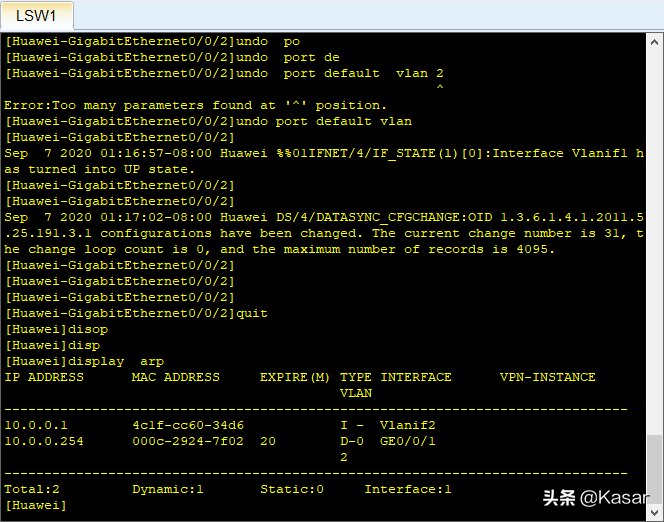Click the DATASYNC_CFGCHANGE log line
664x522 pixels.
click(x=324, y=233)
